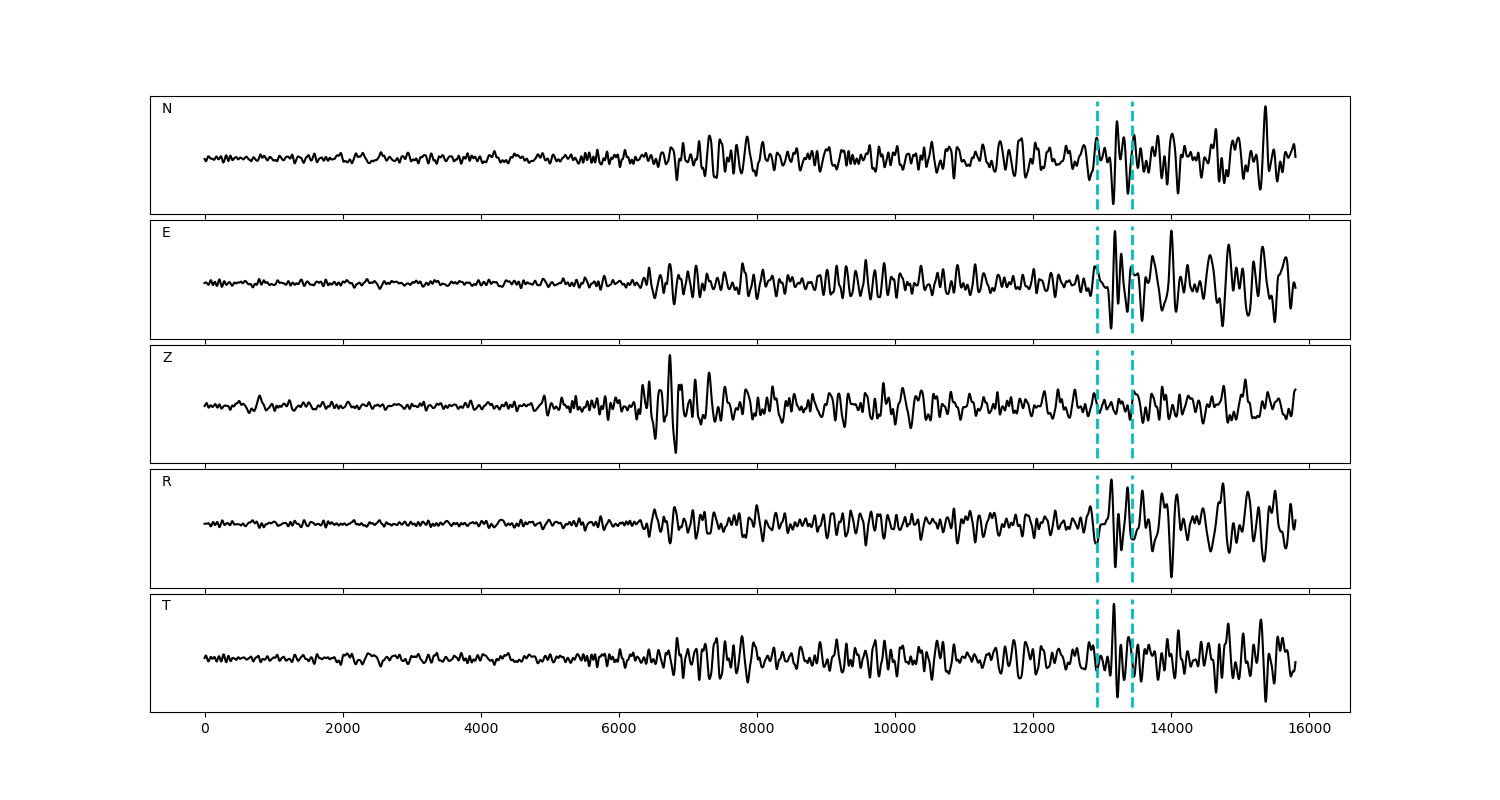Click the E component panel label
This screenshot has width=1500, height=800.
pos(166,233)
